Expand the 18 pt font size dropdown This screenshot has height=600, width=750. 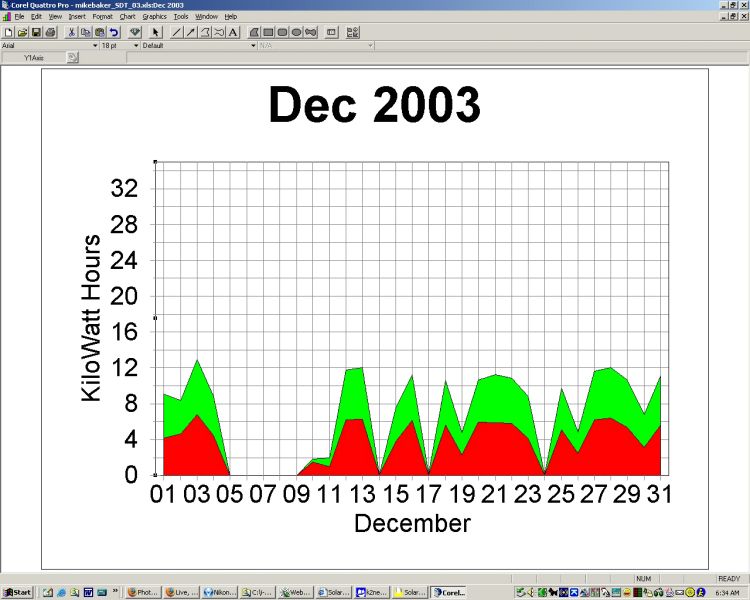[x=135, y=45]
